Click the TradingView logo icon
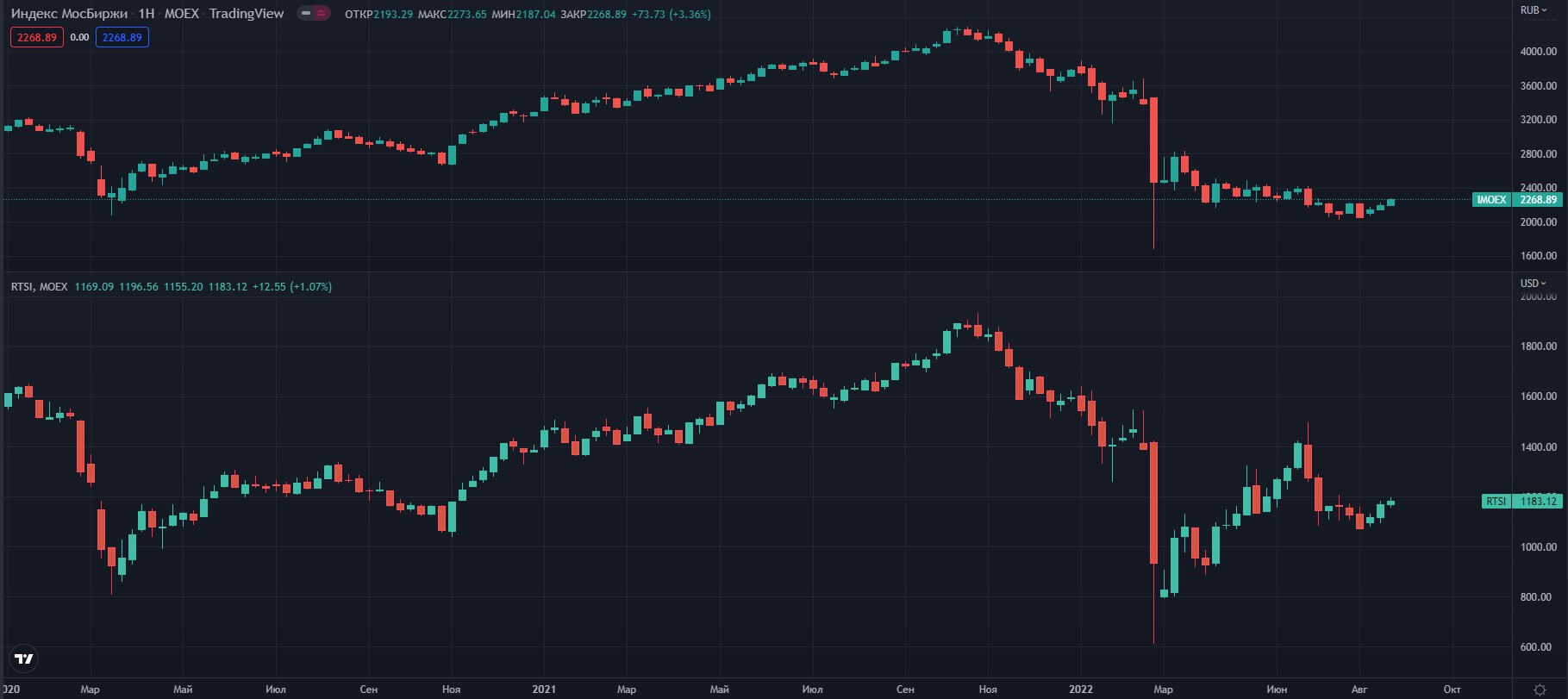 click(25, 659)
